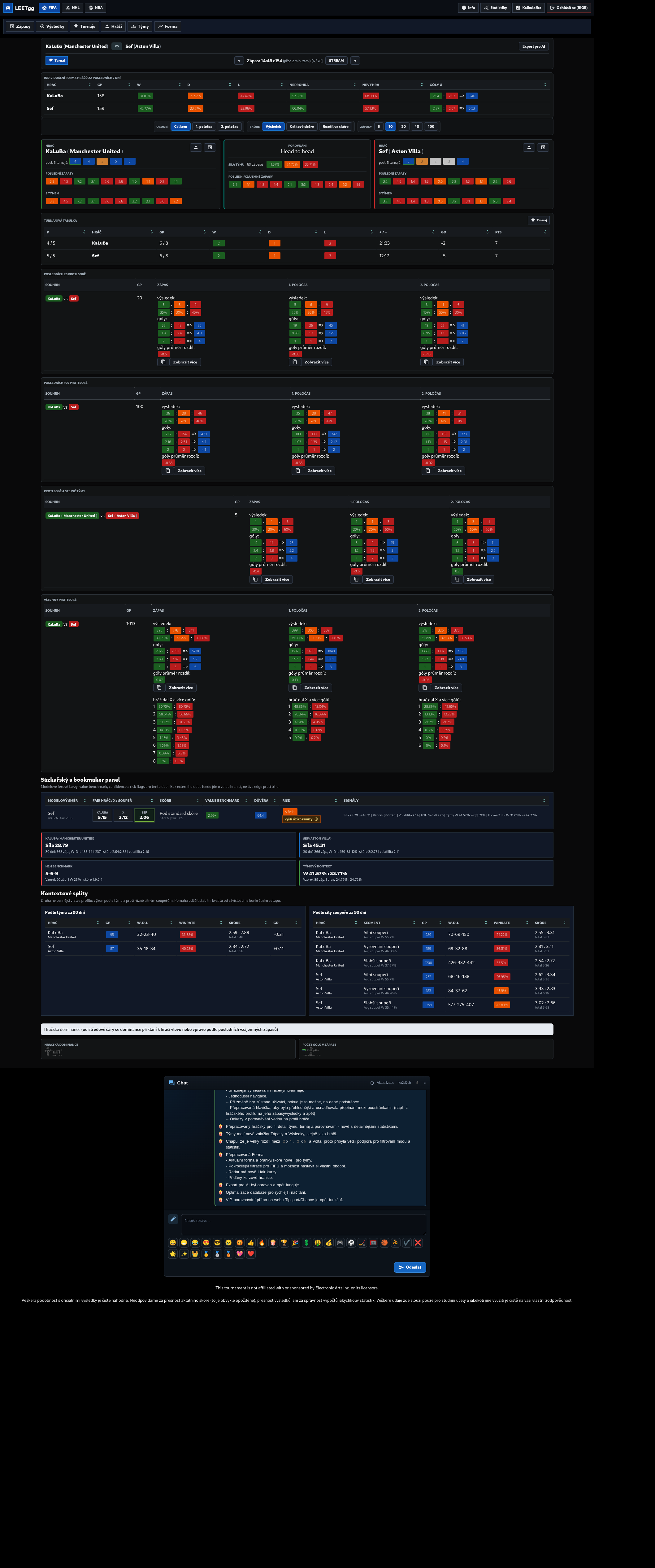655x1568 pixels.
Task: Switch to the NHL section tab
Action: coord(72,8)
